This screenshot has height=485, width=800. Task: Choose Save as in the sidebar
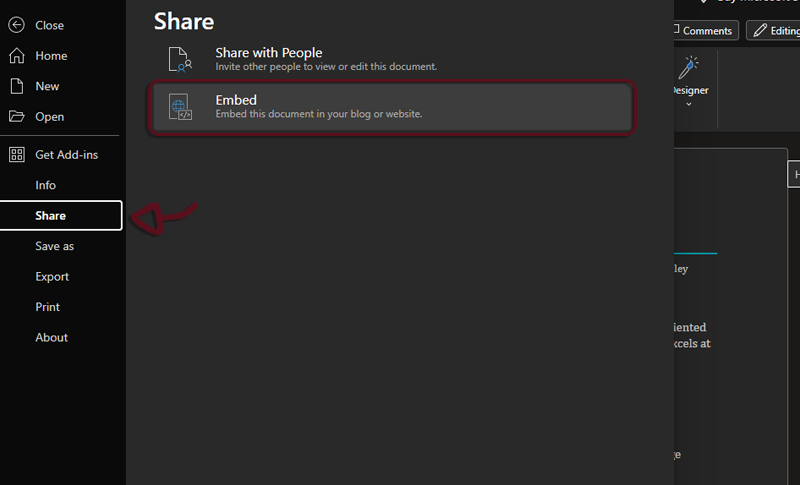[x=55, y=246]
